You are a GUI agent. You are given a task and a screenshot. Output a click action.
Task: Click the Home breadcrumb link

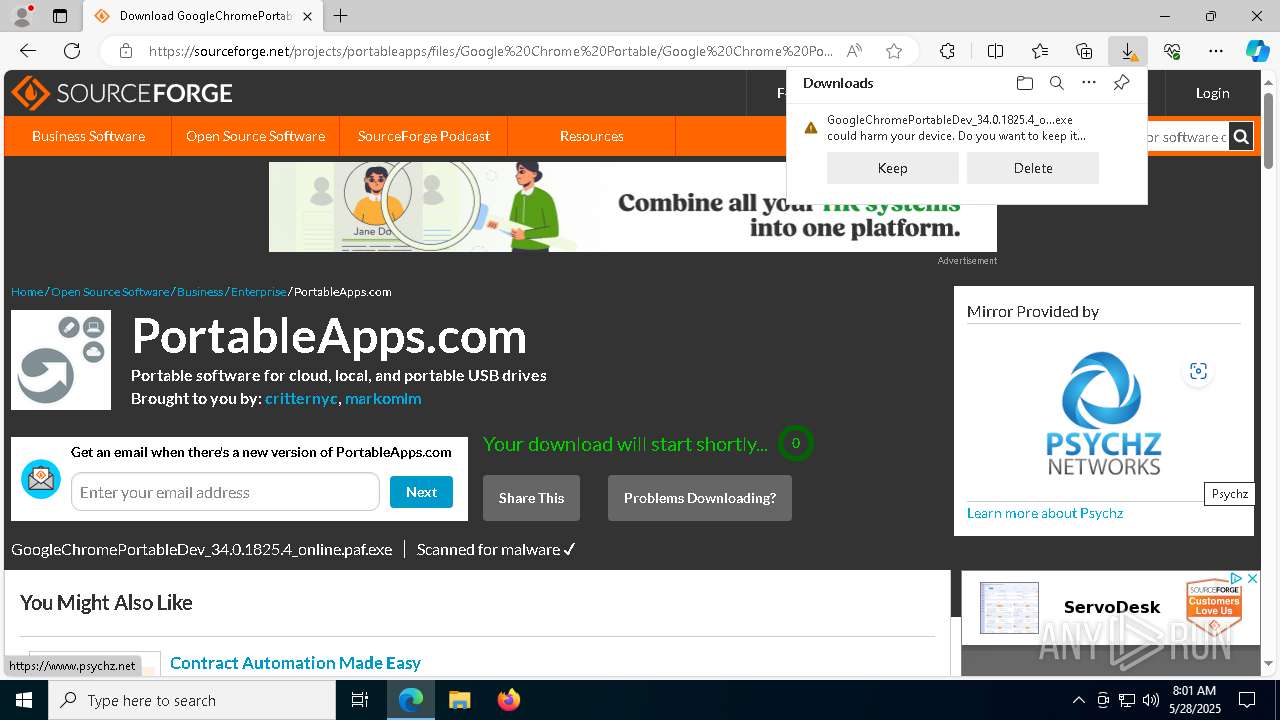[x=27, y=292]
